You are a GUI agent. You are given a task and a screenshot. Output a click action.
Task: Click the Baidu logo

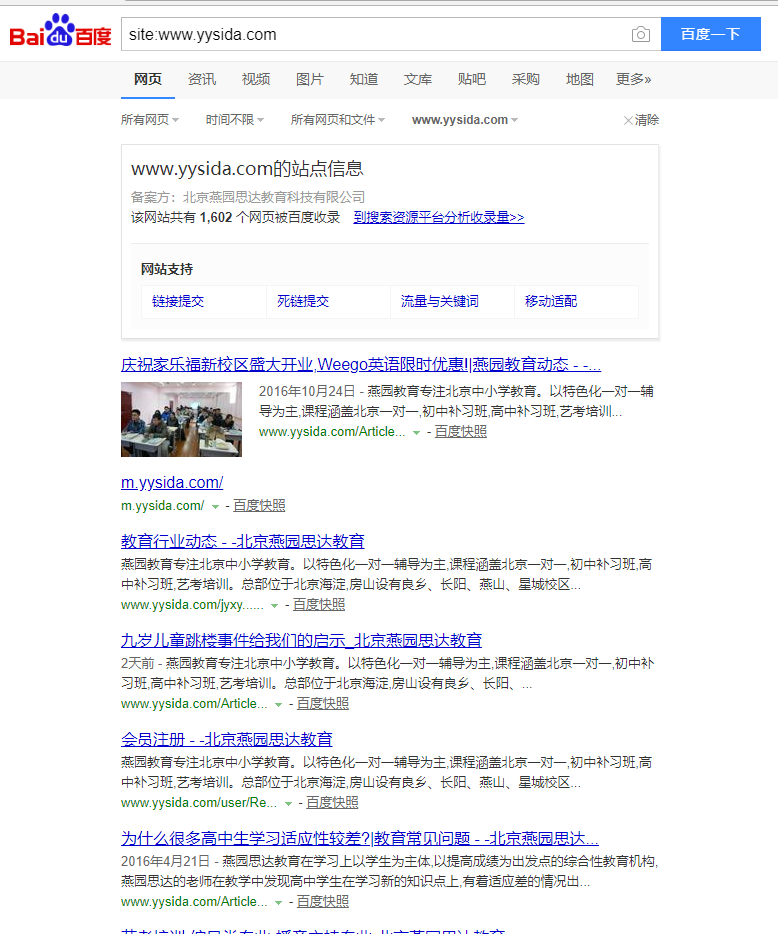(x=60, y=30)
